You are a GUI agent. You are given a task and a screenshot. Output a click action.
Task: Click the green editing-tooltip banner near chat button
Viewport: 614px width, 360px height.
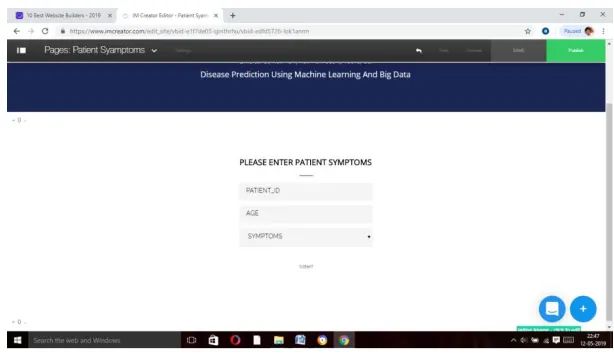[x=549, y=329]
